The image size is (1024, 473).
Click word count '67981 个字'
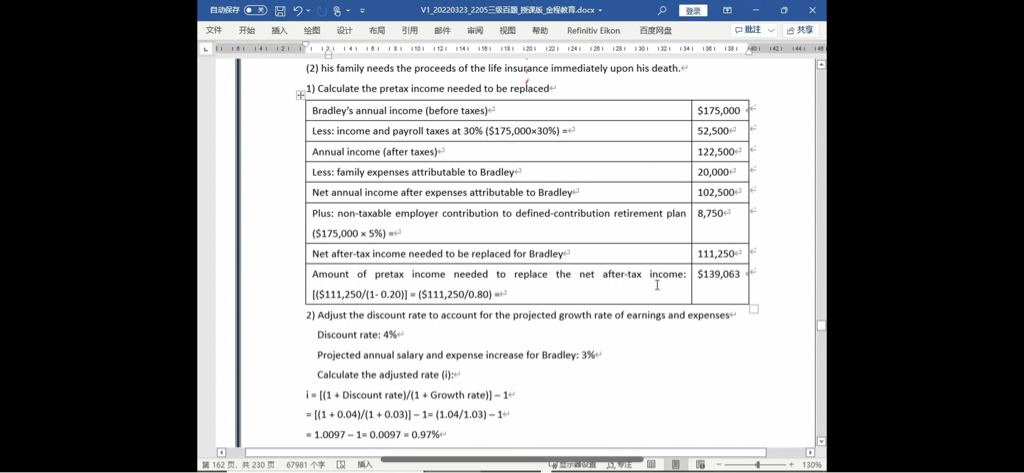306,465
